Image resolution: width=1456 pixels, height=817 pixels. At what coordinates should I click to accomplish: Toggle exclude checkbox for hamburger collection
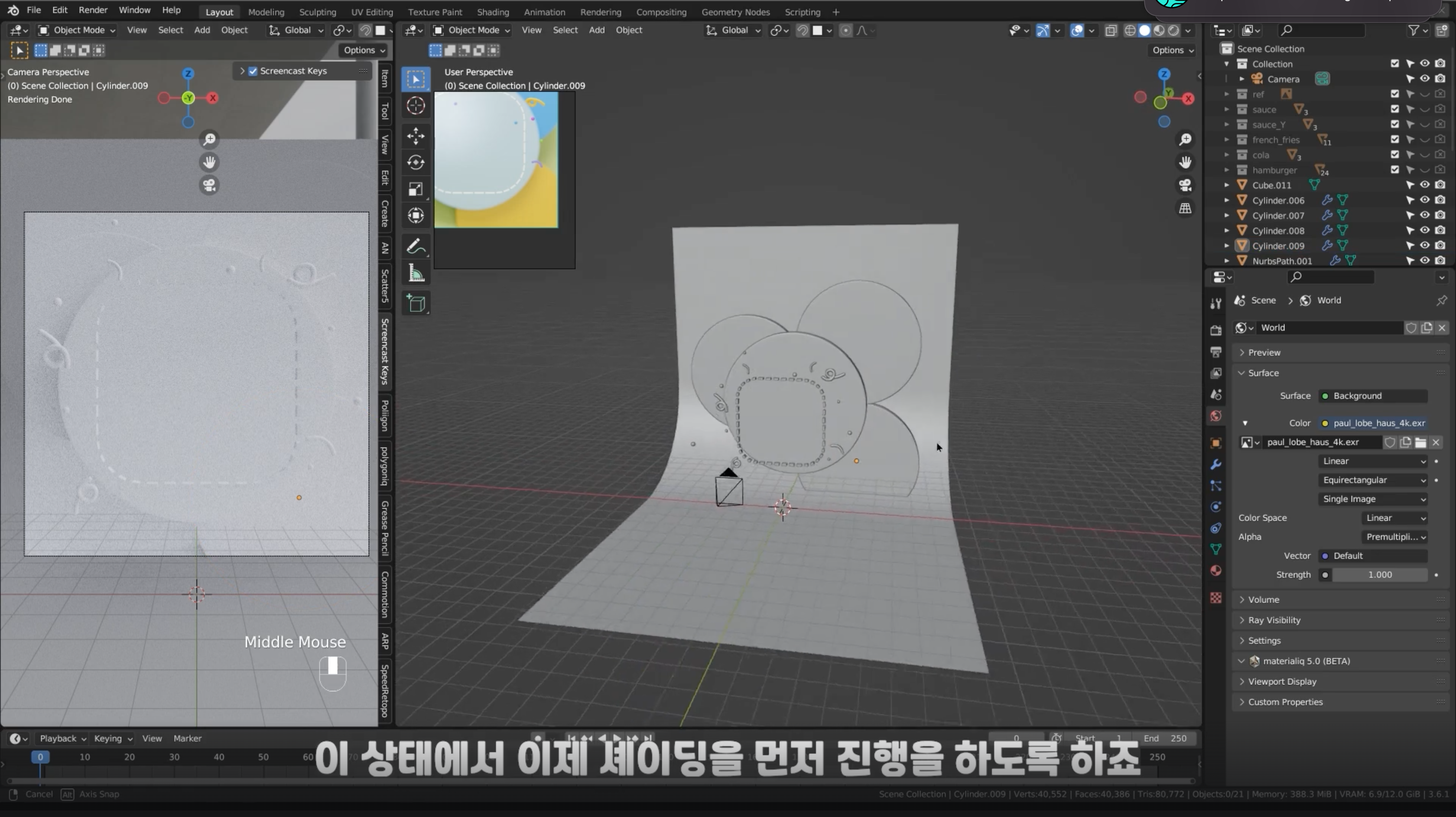[x=1395, y=170]
